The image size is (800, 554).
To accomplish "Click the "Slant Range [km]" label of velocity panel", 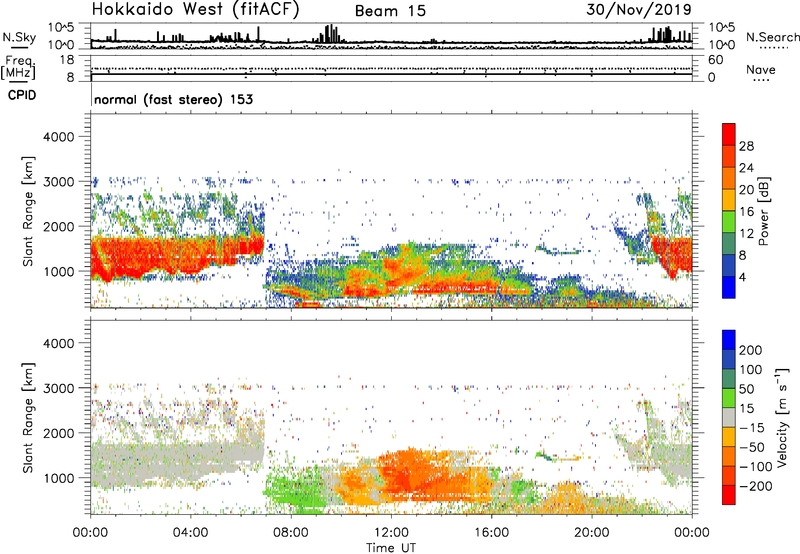I will pyautogui.click(x=28, y=418).
